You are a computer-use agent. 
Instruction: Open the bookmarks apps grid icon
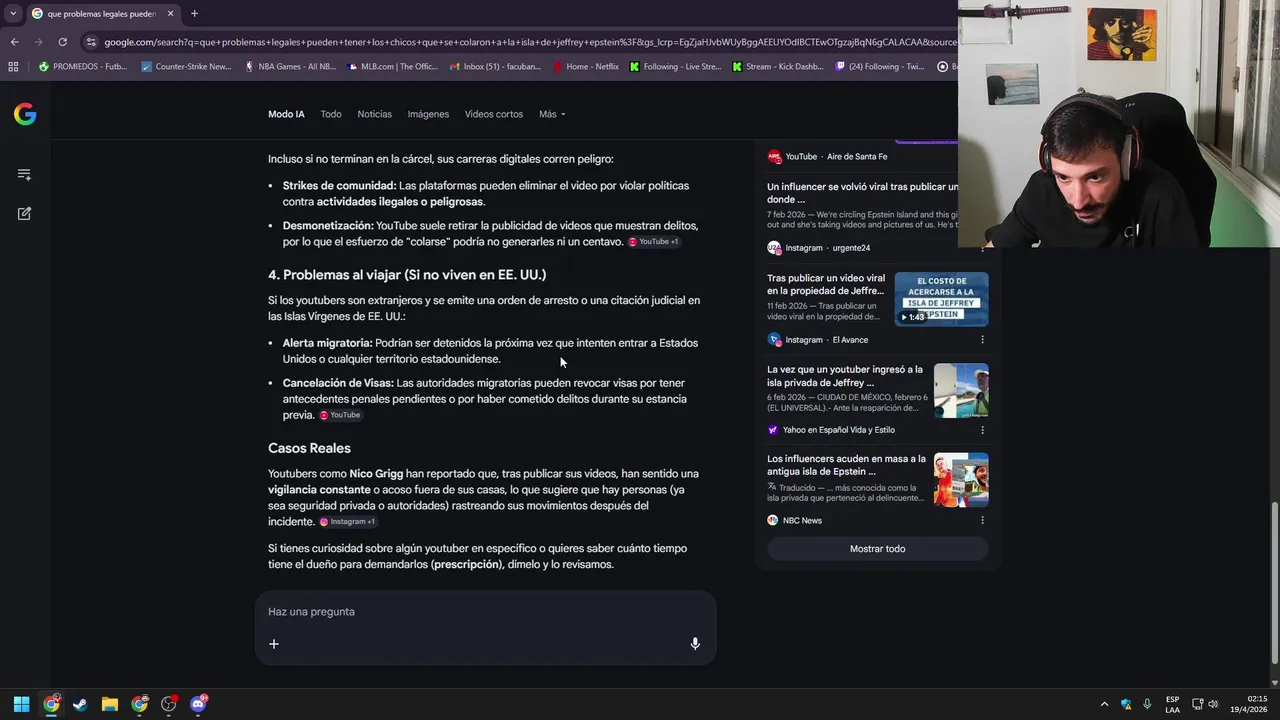pos(13,67)
